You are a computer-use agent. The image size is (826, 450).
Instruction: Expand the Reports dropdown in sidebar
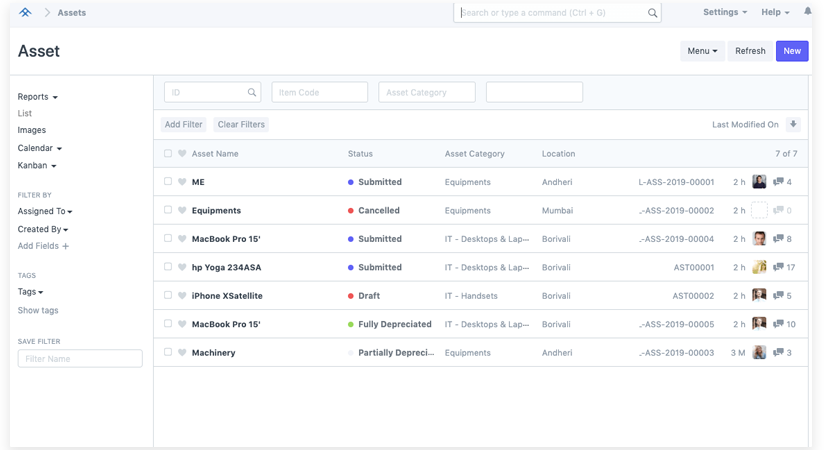point(37,97)
